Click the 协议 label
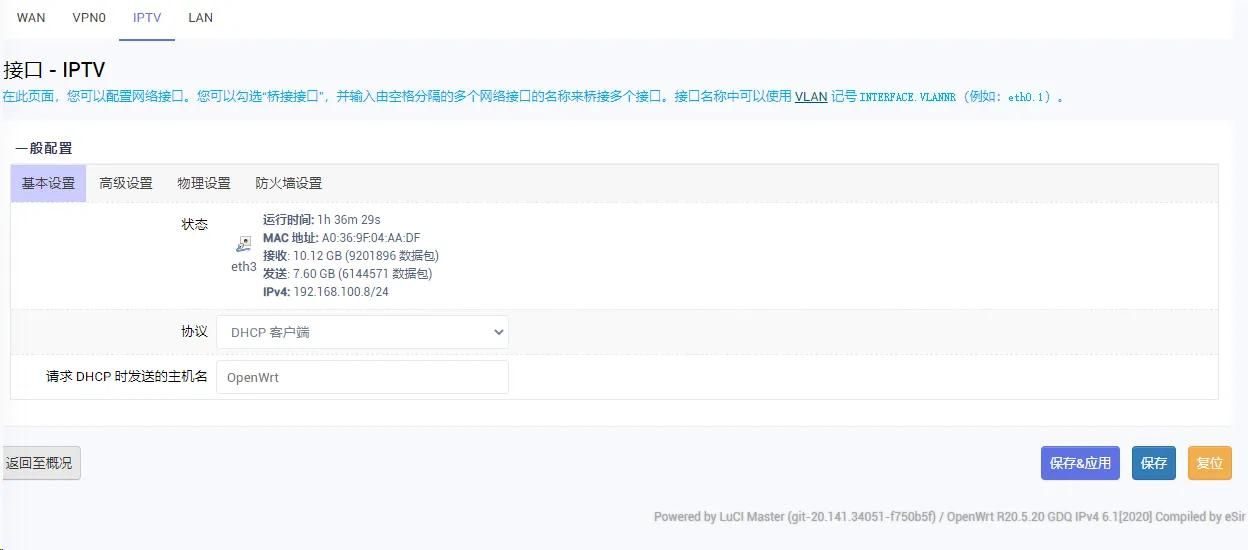This screenshot has height=550, width=1248. click(194, 331)
